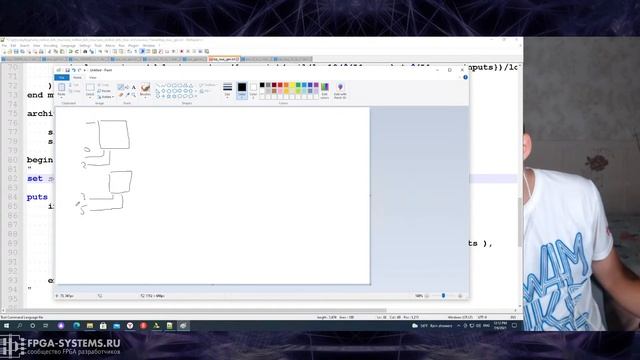
Task: Open the Rotate dropdown in Paint
Action: [106, 97]
